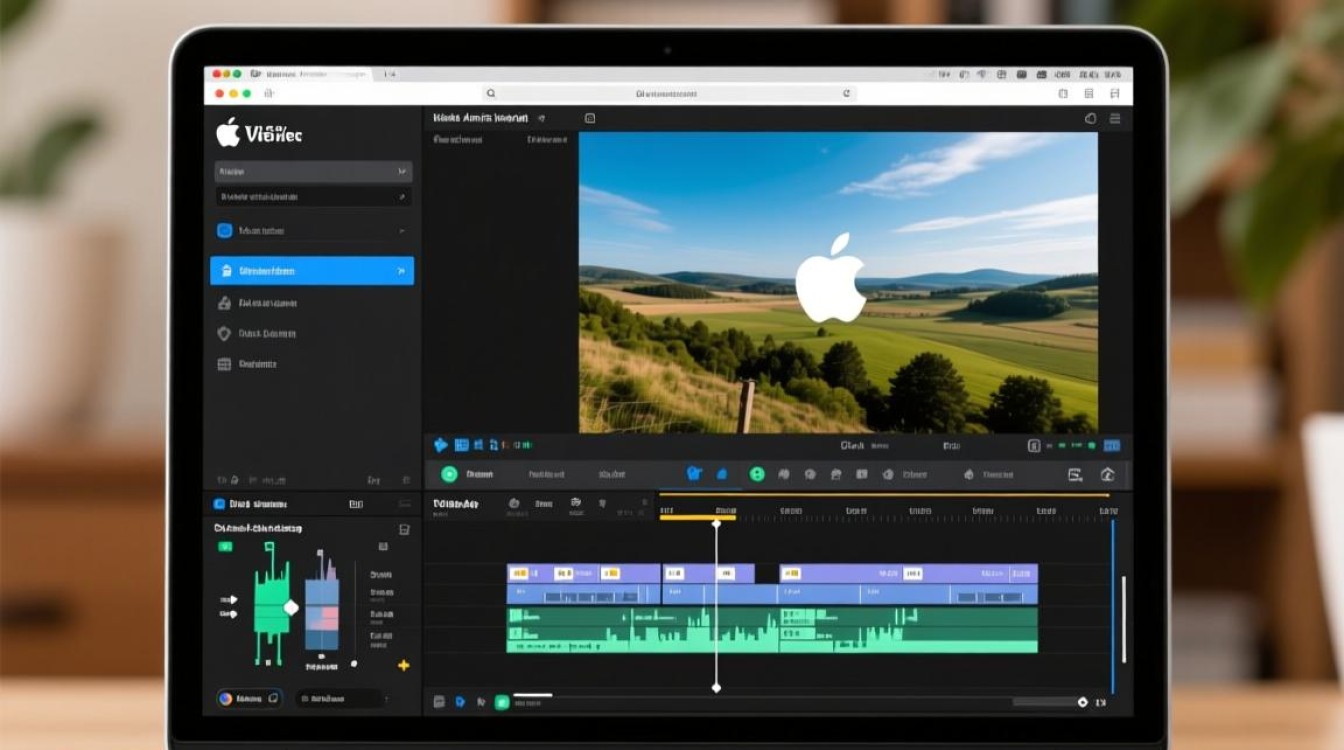Viewport: 1344px width, 750px height.
Task: Click the zoom slider handle below the timeline
Action: pos(1082,702)
